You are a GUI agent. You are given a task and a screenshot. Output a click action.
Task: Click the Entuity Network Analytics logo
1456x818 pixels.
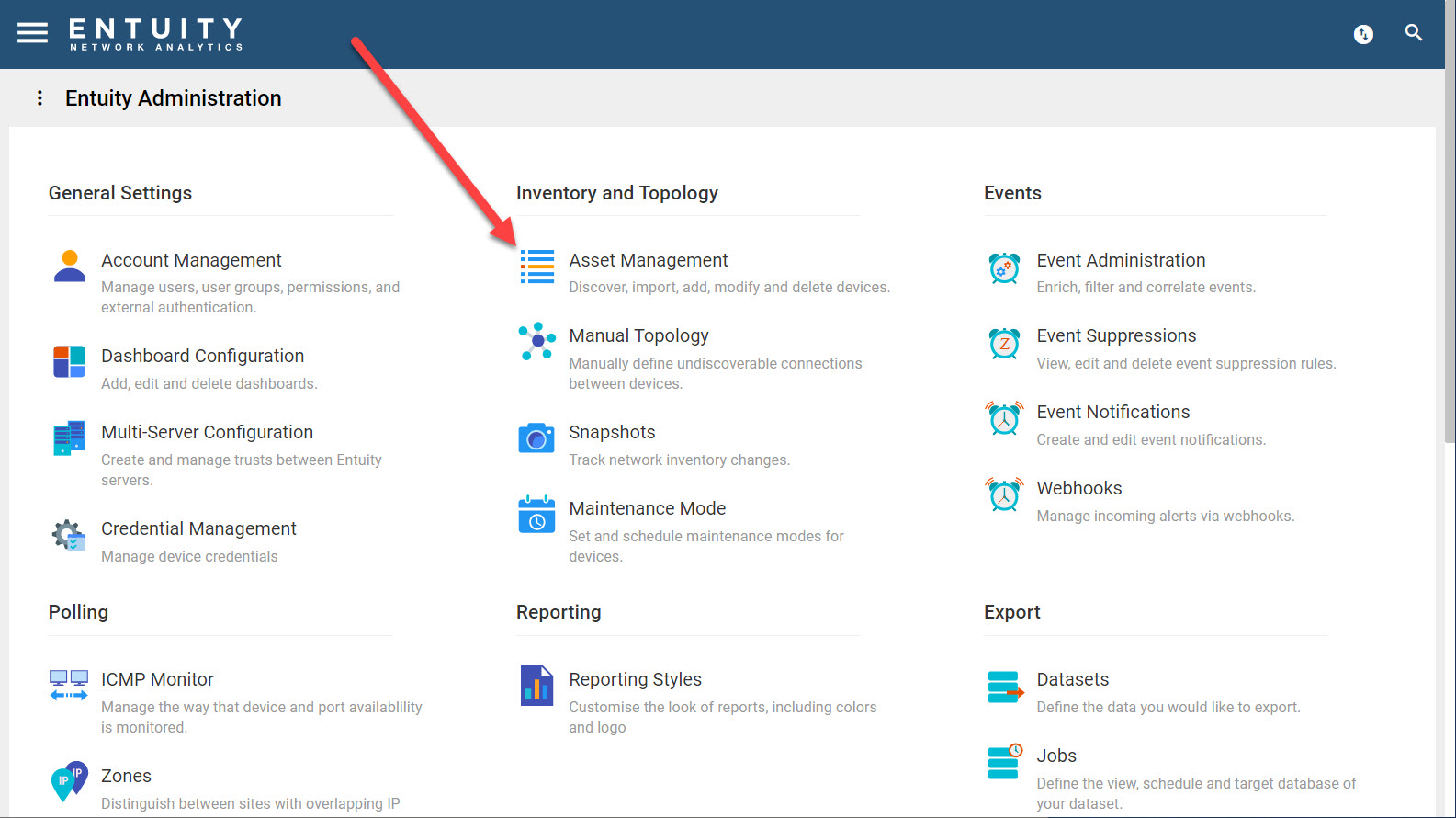coord(156,34)
